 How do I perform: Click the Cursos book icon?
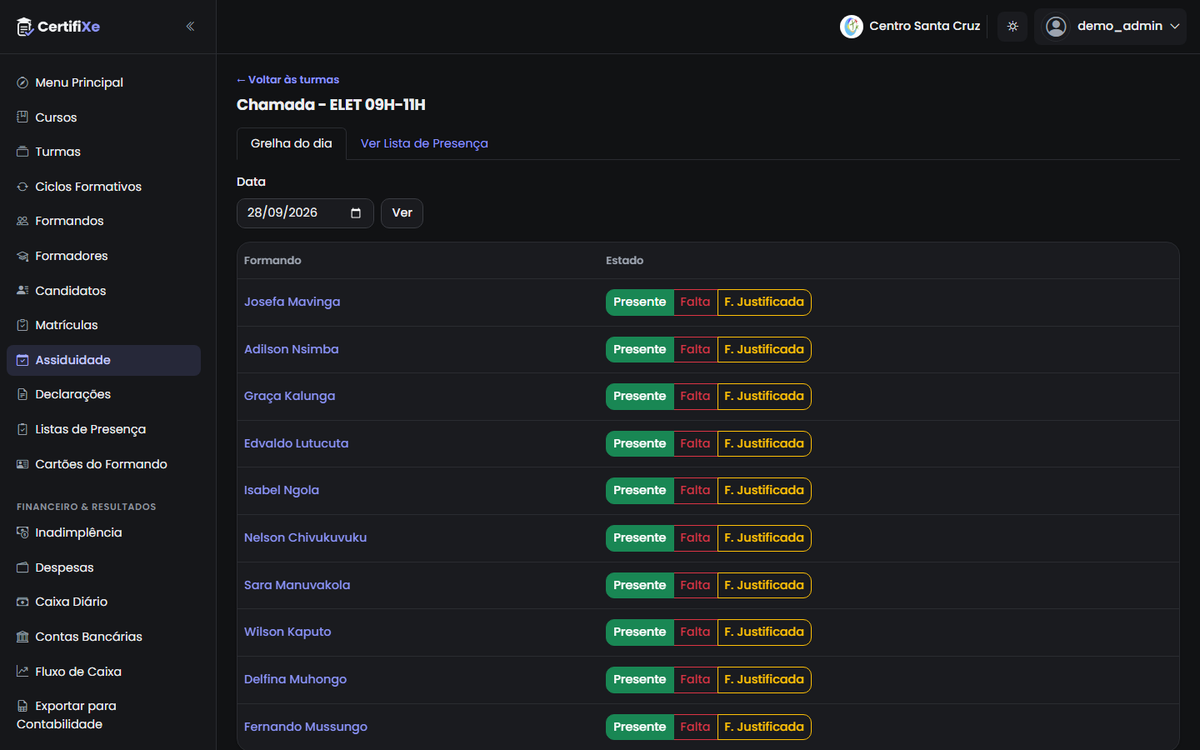pos(23,117)
